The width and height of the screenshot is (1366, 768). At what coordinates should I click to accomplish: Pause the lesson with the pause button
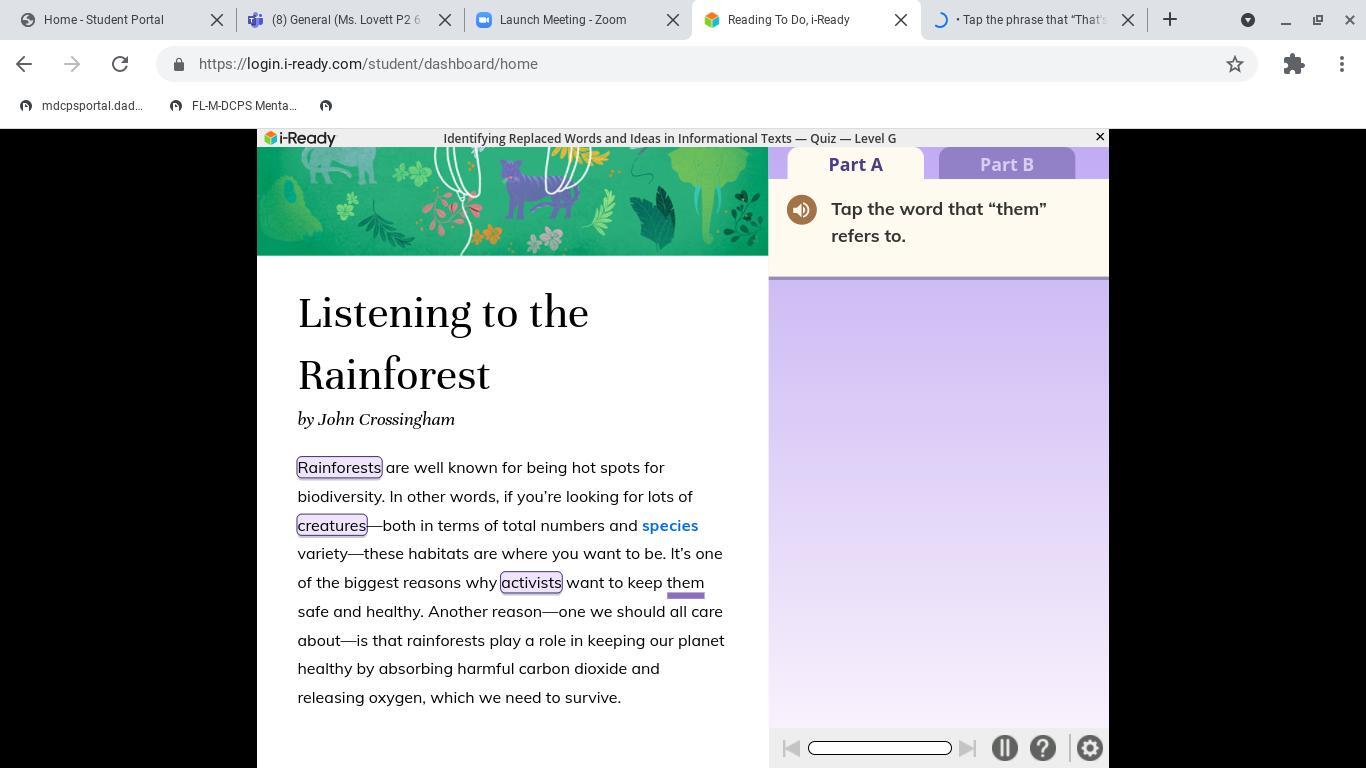click(x=1004, y=748)
